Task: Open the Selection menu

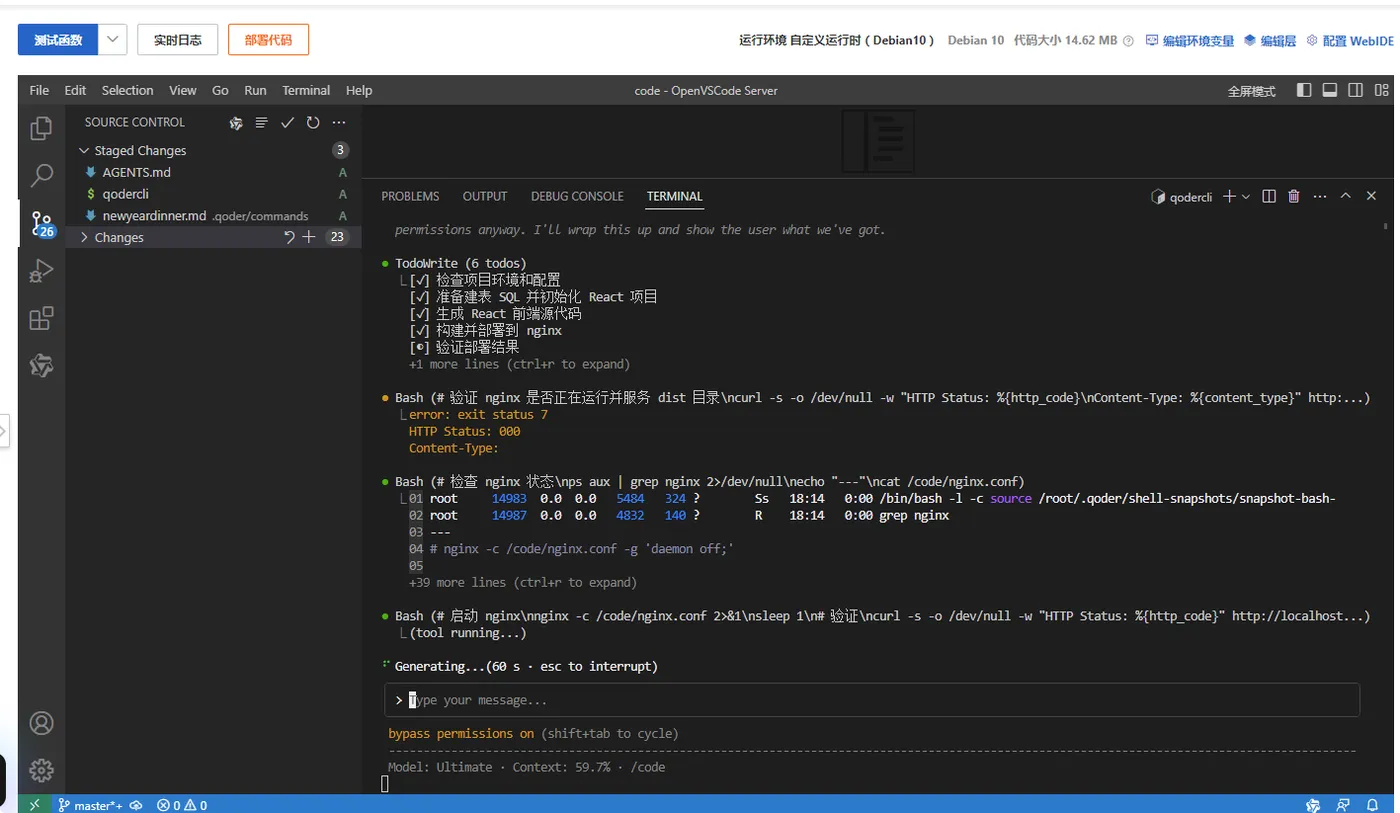Action: [128, 90]
